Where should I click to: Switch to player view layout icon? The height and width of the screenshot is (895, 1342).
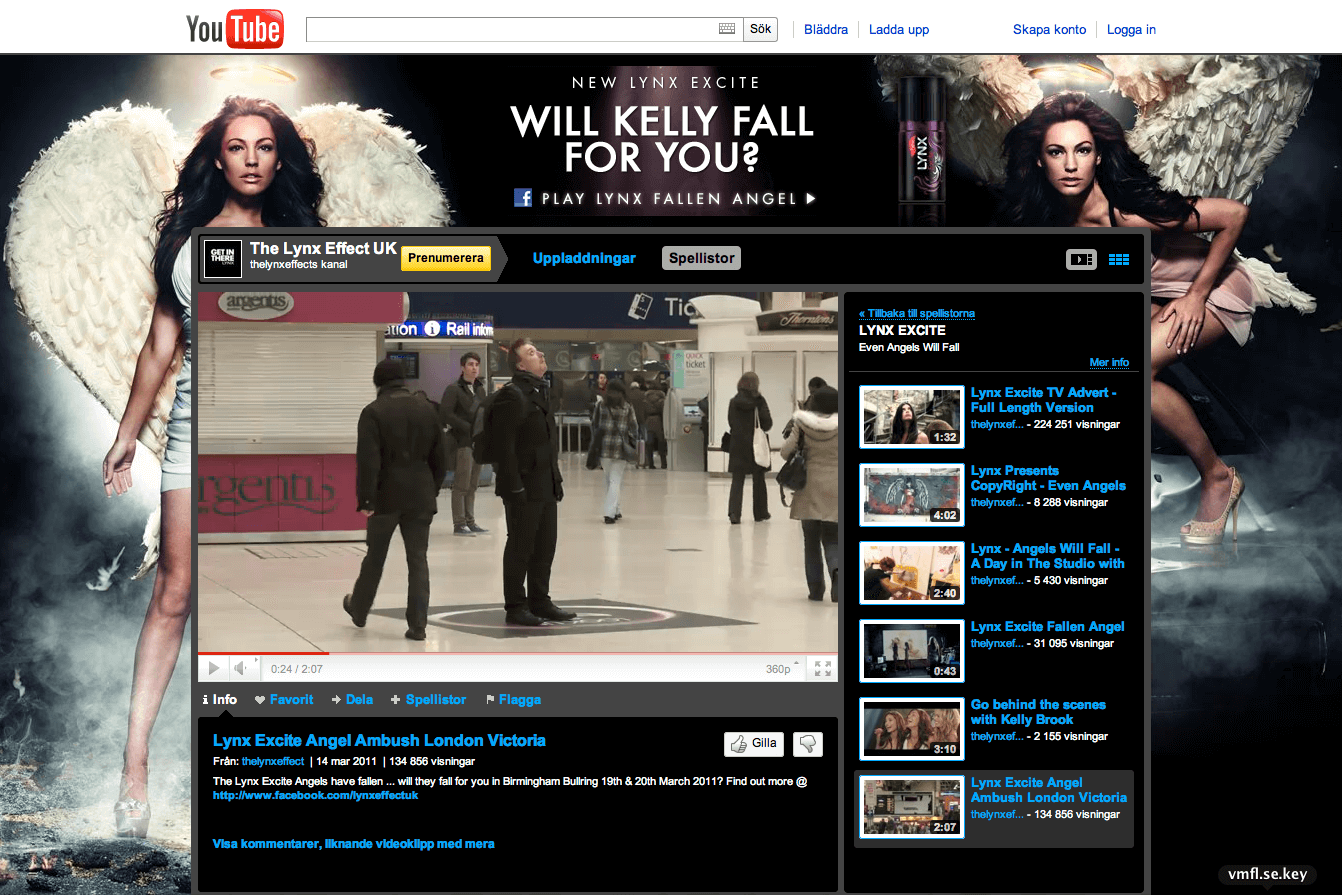(x=1081, y=259)
